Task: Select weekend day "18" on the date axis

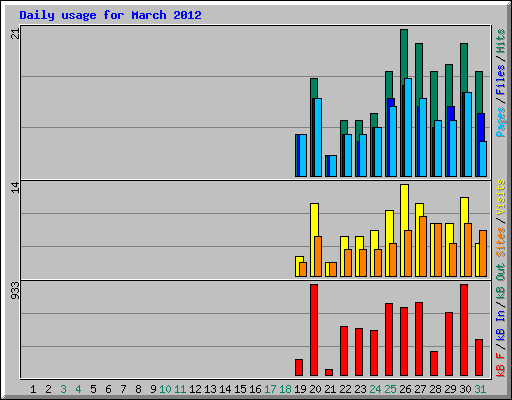Action: tap(285, 389)
